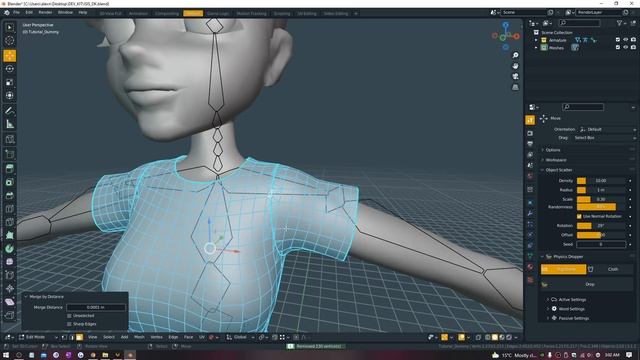Click the viewport zoom magnifier icon
The width and height of the screenshot is (640, 360).
pyautogui.click(x=515, y=55)
